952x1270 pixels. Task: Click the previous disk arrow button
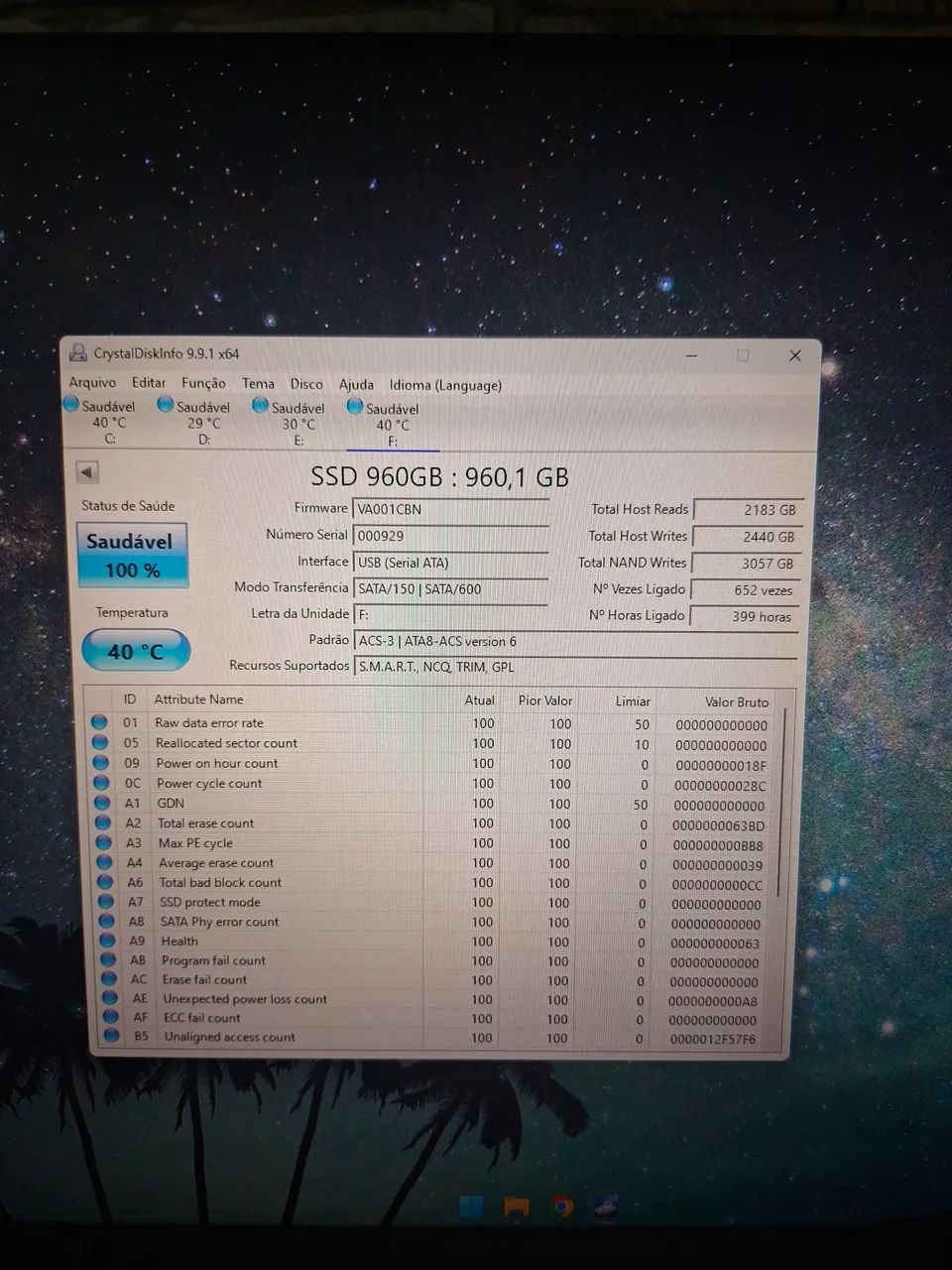click(87, 472)
